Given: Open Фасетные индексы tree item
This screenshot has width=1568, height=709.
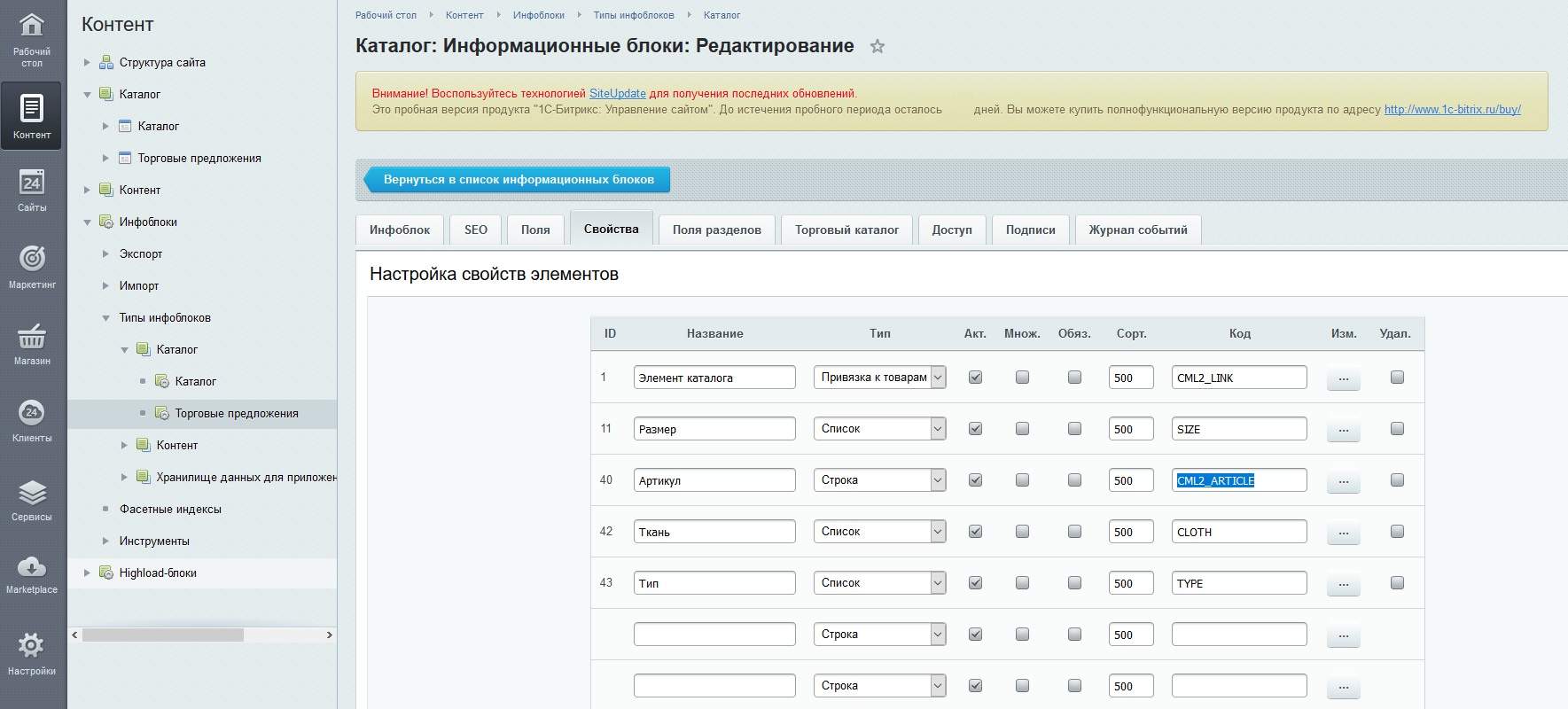Looking at the screenshot, I should point(170,509).
